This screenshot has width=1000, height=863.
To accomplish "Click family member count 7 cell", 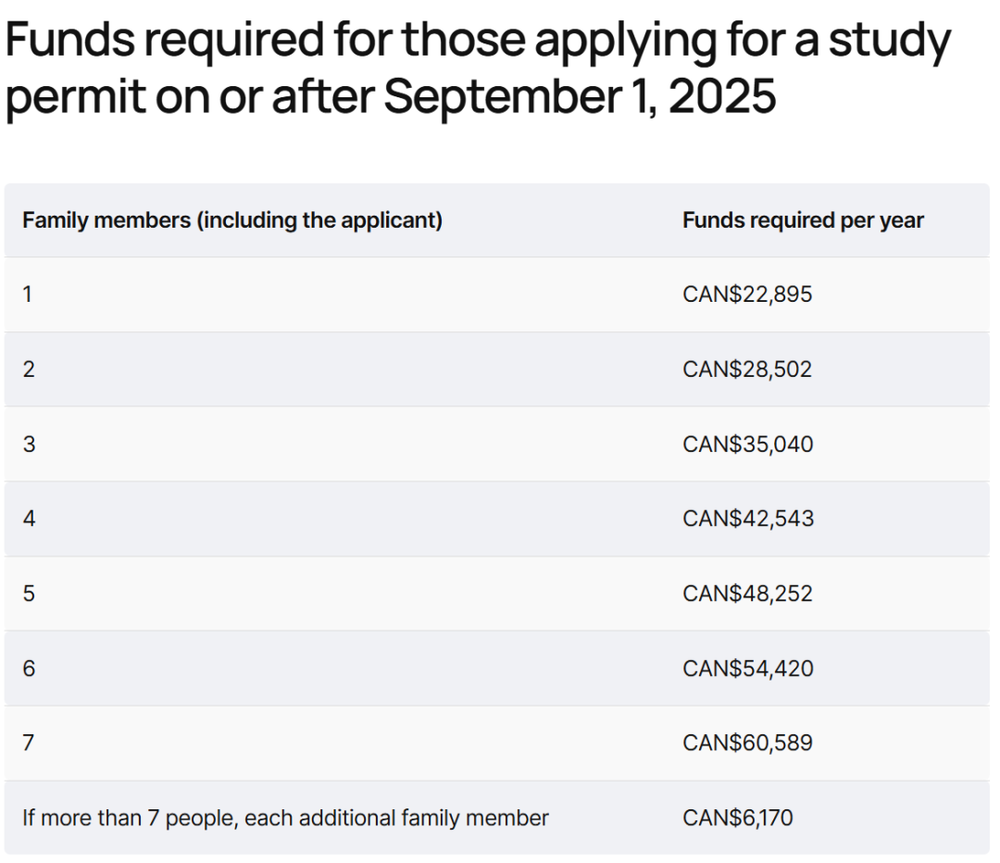I will [x=29, y=743].
